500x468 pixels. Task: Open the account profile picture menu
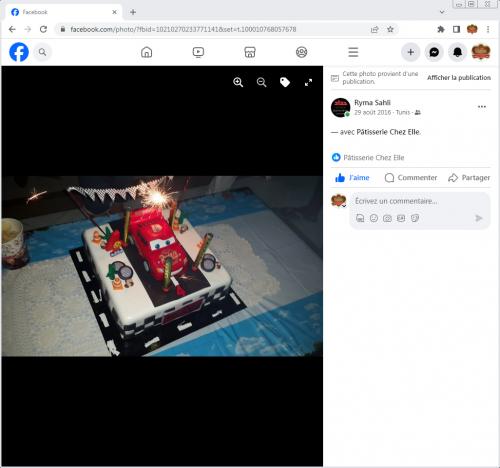pyautogui.click(x=481, y=52)
